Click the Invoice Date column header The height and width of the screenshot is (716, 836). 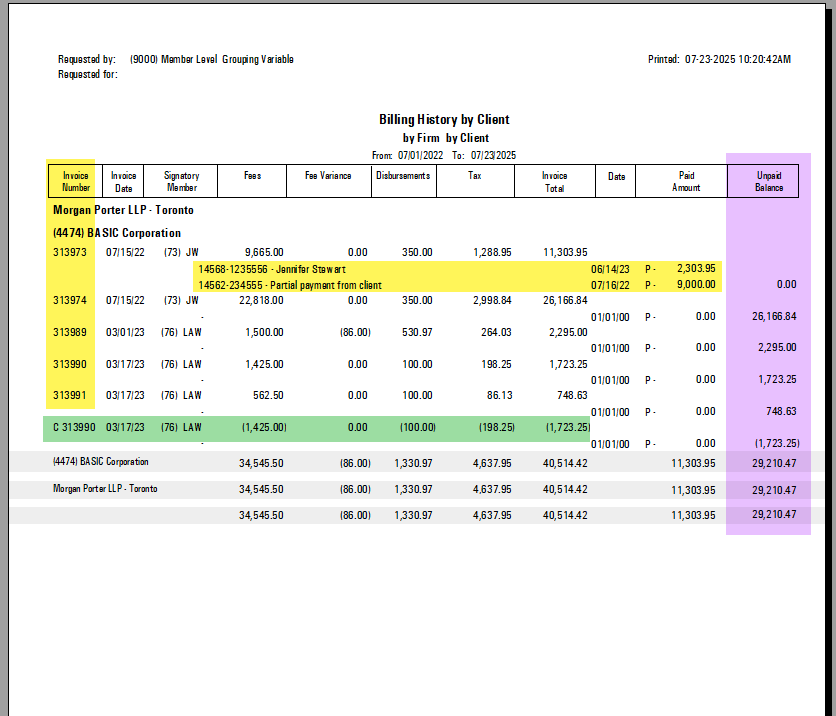123,181
